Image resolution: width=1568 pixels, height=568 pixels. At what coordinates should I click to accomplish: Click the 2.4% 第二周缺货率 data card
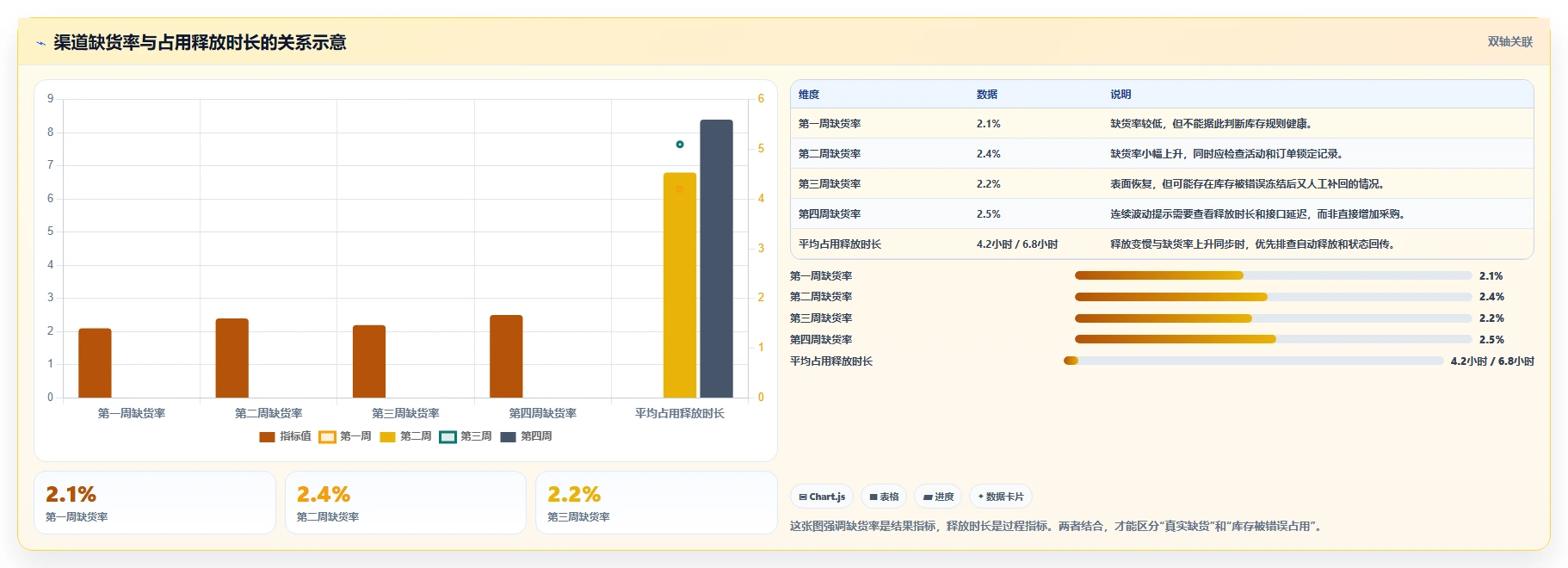click(x=405, y=503)
